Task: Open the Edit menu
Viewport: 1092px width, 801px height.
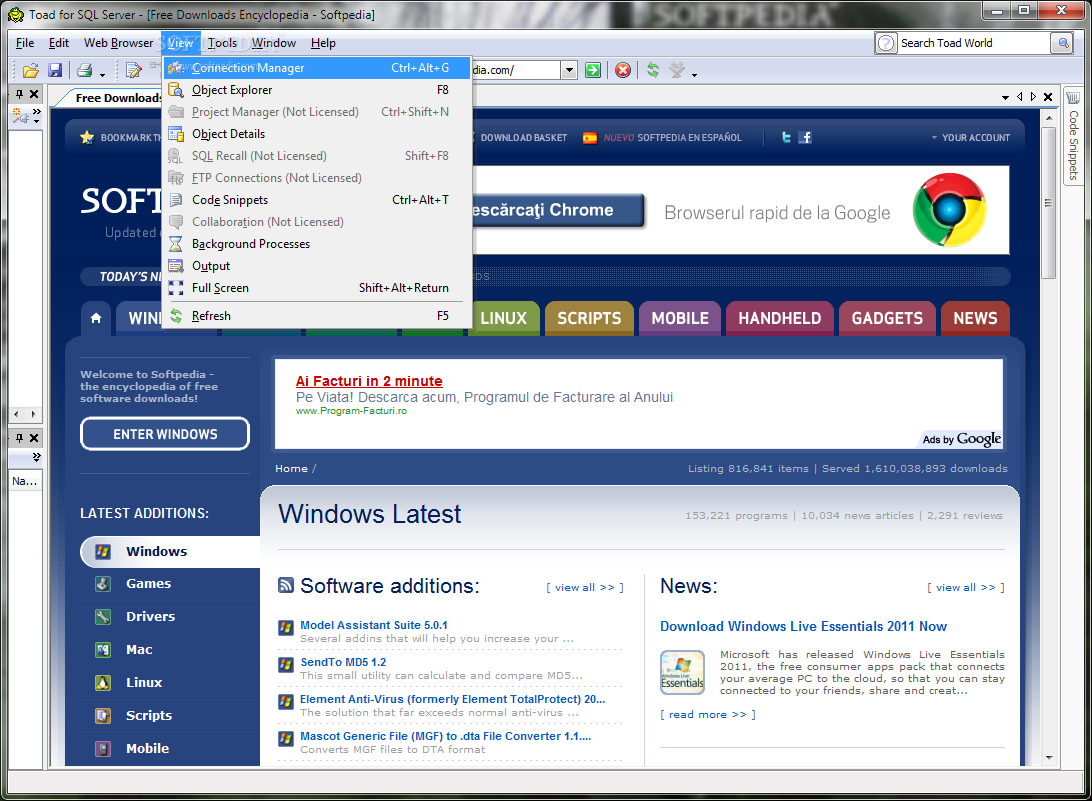Action: click(x=58, y=43)
